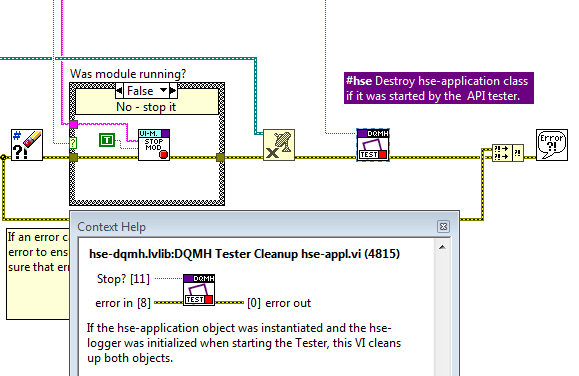Select the 'Was module running?' label

click(x=128, y=74)
